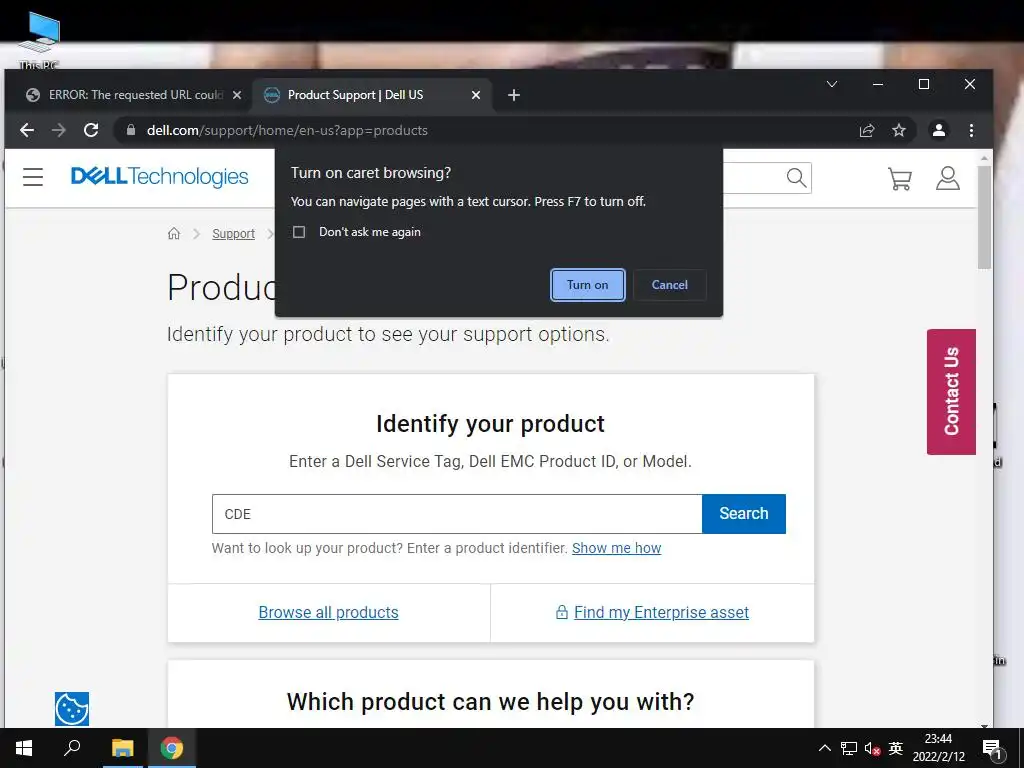Show hidden tray icons chevron
The image size is (1024, 768).
pos(825,748)
